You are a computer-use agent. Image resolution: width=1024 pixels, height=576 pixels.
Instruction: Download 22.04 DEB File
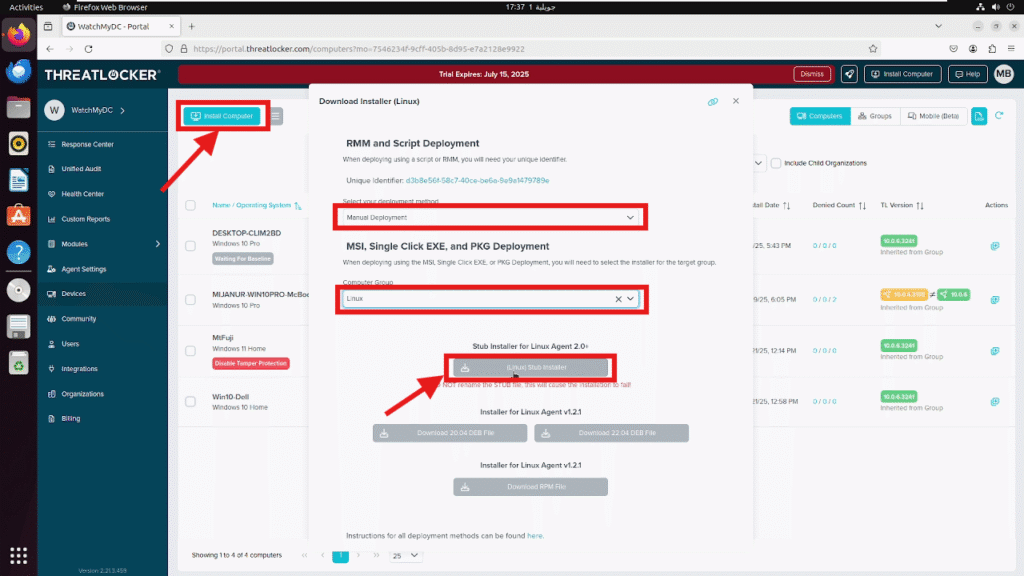point(611,433)
